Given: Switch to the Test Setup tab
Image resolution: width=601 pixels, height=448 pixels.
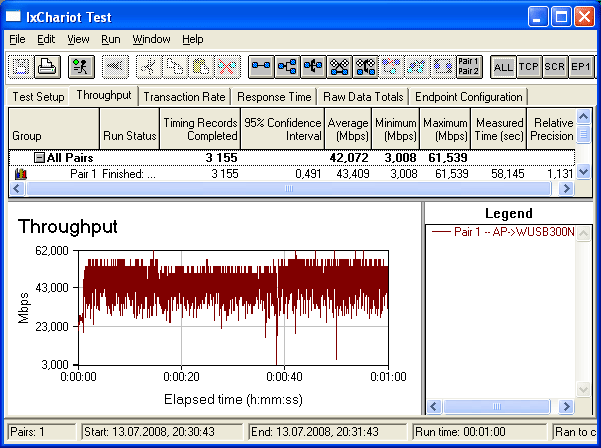Looking at the screenshot, I should pyautogui.click(x=38, y=97).
